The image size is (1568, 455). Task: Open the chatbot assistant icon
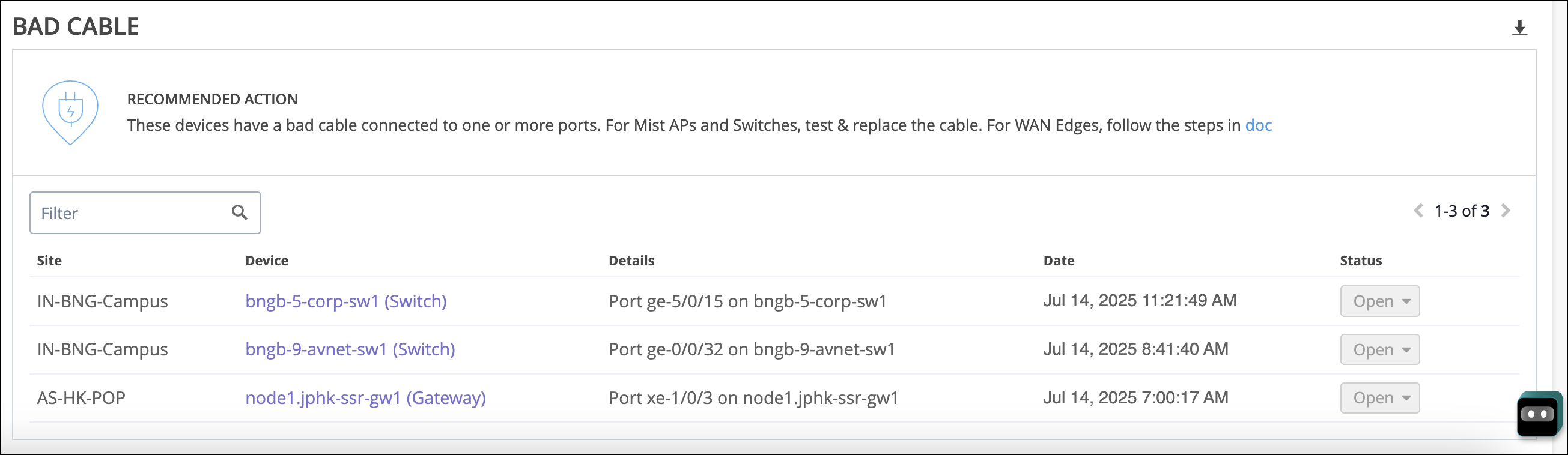[1539, 414]
